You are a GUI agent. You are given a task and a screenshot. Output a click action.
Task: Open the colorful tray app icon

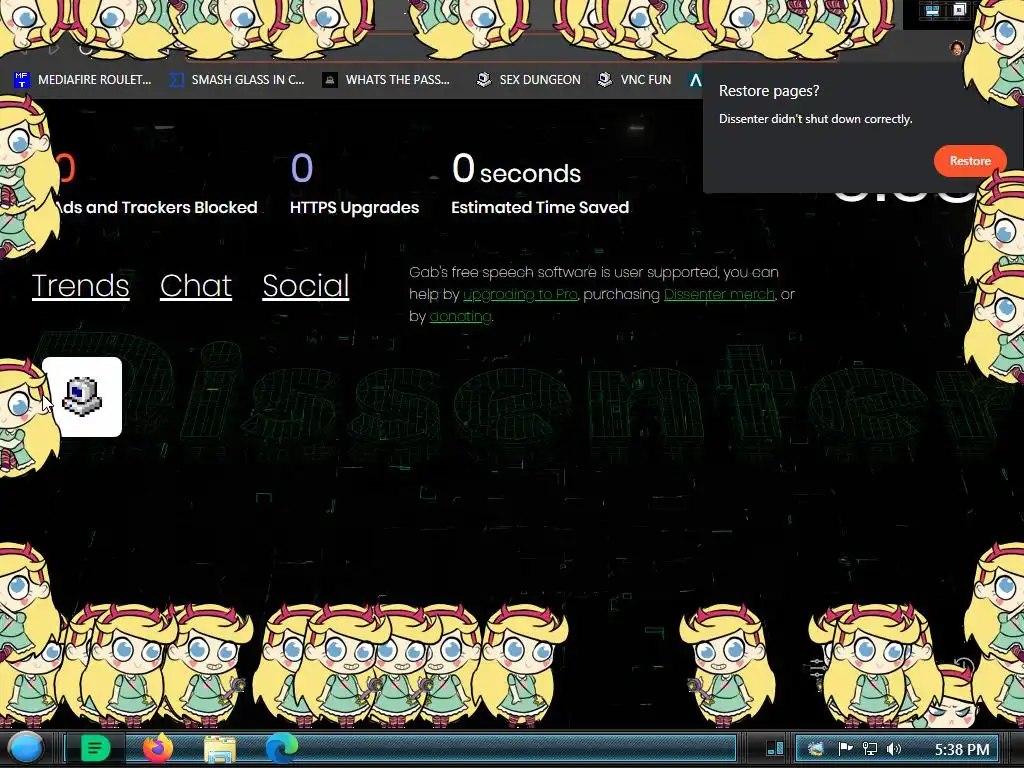click(816, 748)
